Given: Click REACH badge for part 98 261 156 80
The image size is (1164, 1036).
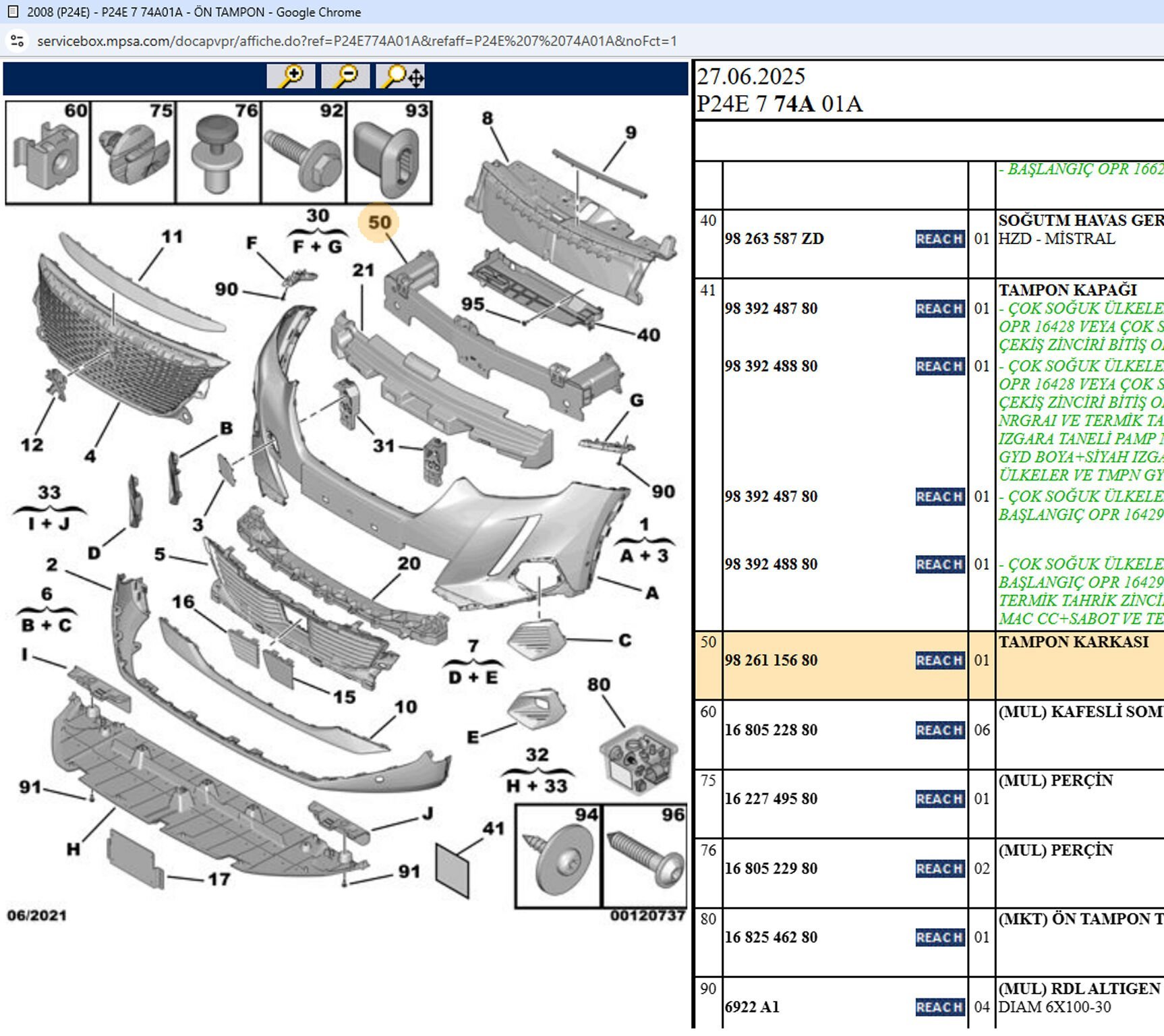Looking at the screenshot, I should [939, 660].
